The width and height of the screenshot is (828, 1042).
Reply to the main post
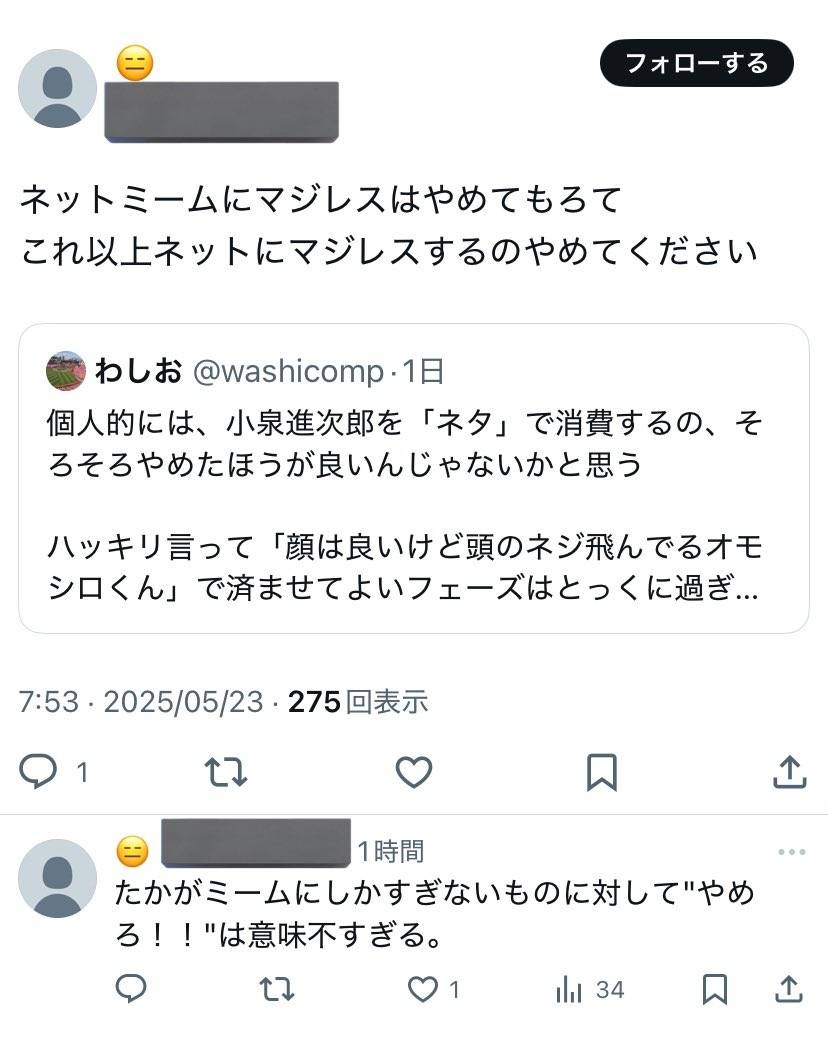(40, 771)
